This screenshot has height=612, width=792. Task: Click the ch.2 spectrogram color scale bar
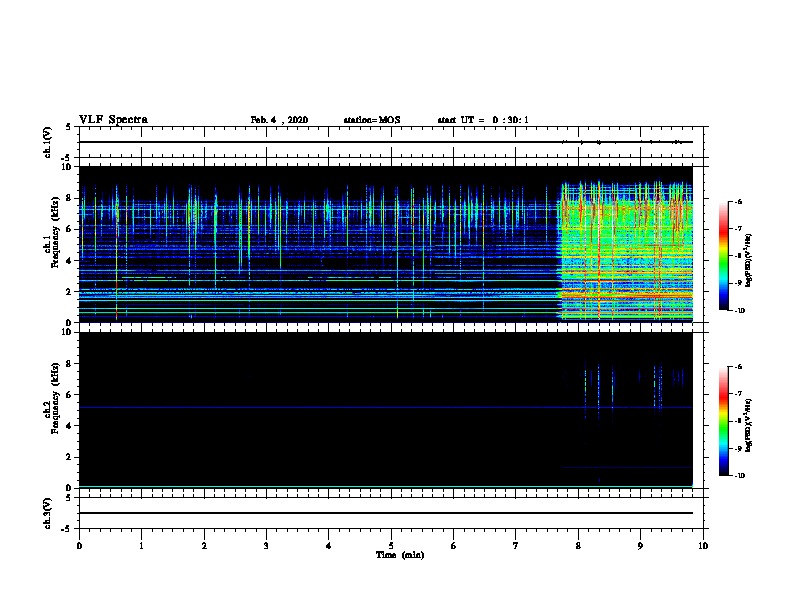[x=723, y=421]
